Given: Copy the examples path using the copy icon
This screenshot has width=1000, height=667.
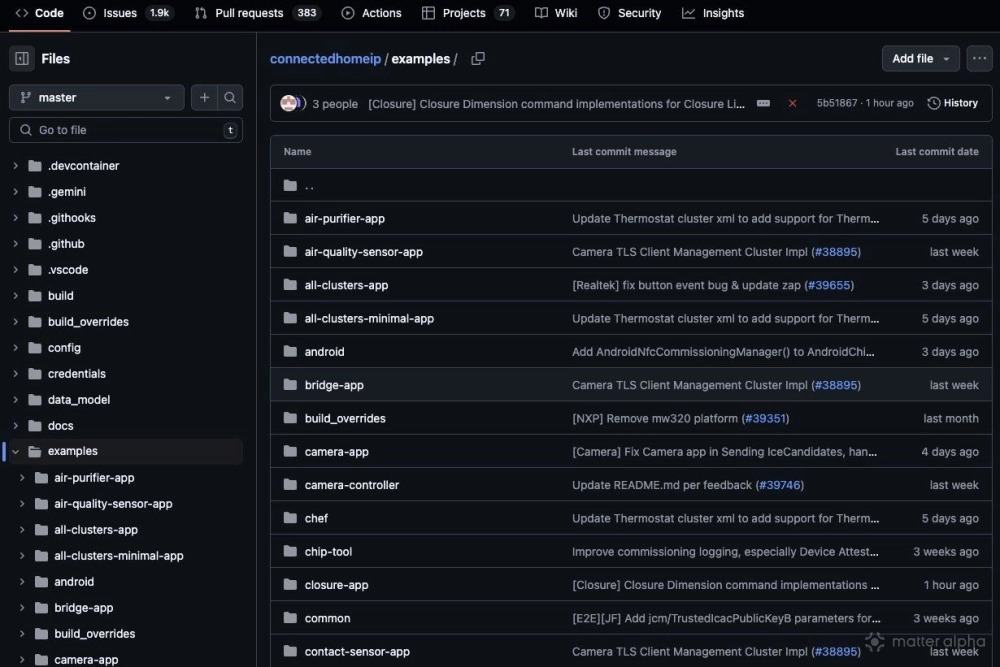Looking at the screenshot, I should point(478,59).
